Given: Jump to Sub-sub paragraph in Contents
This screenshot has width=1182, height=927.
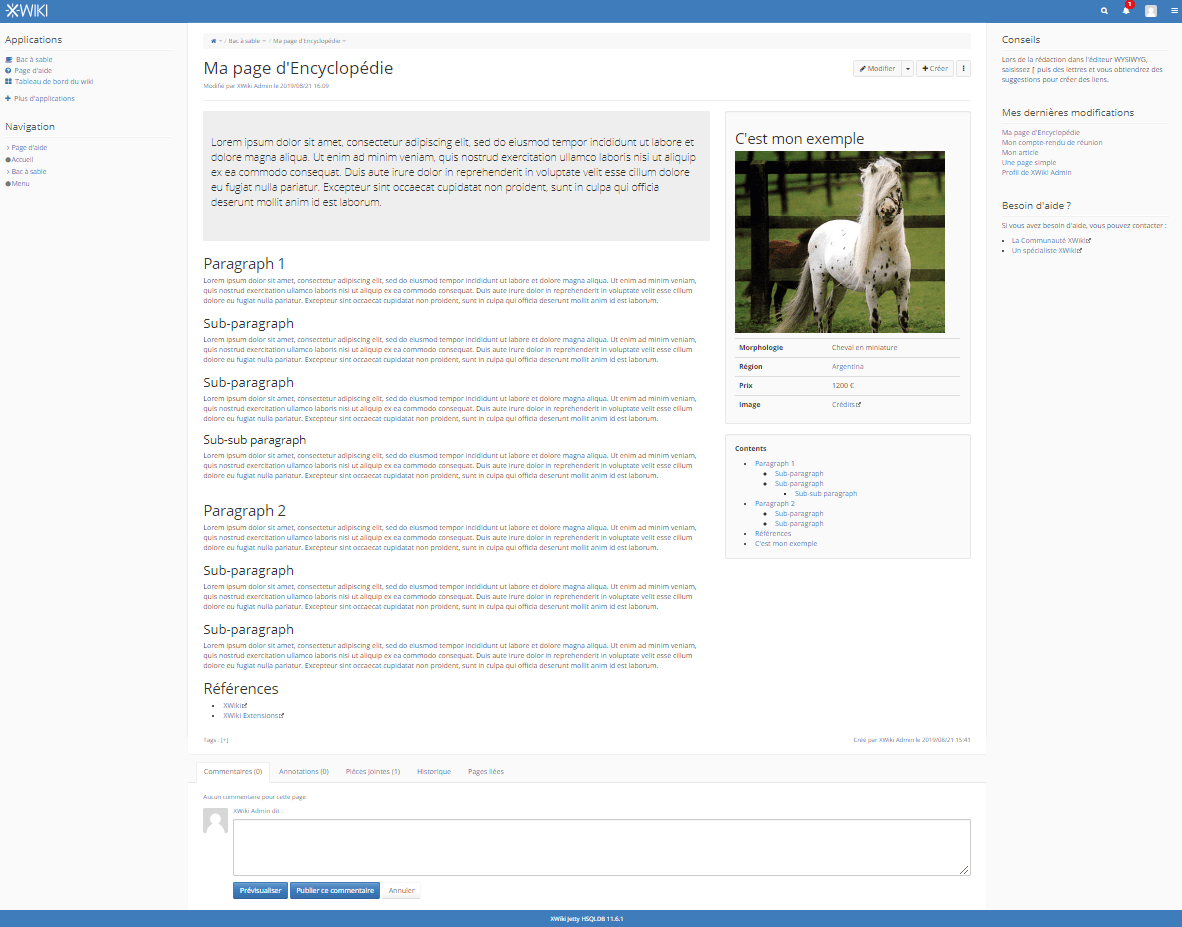Looking at the screenshot, I should pos(826,494).
